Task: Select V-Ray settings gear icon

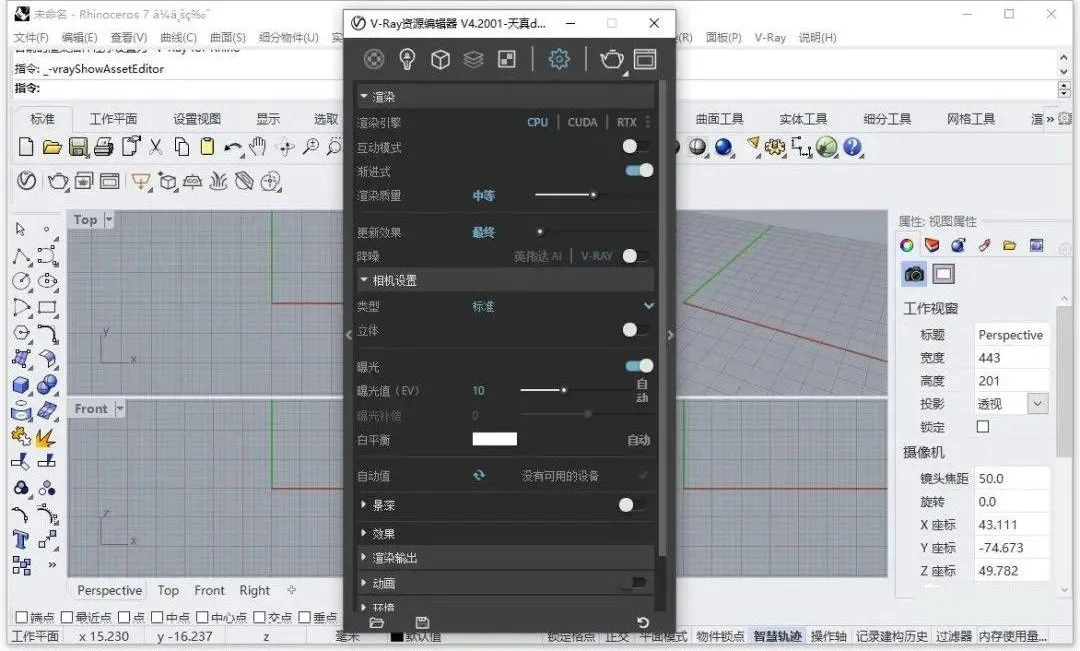Action: (559, 59)
